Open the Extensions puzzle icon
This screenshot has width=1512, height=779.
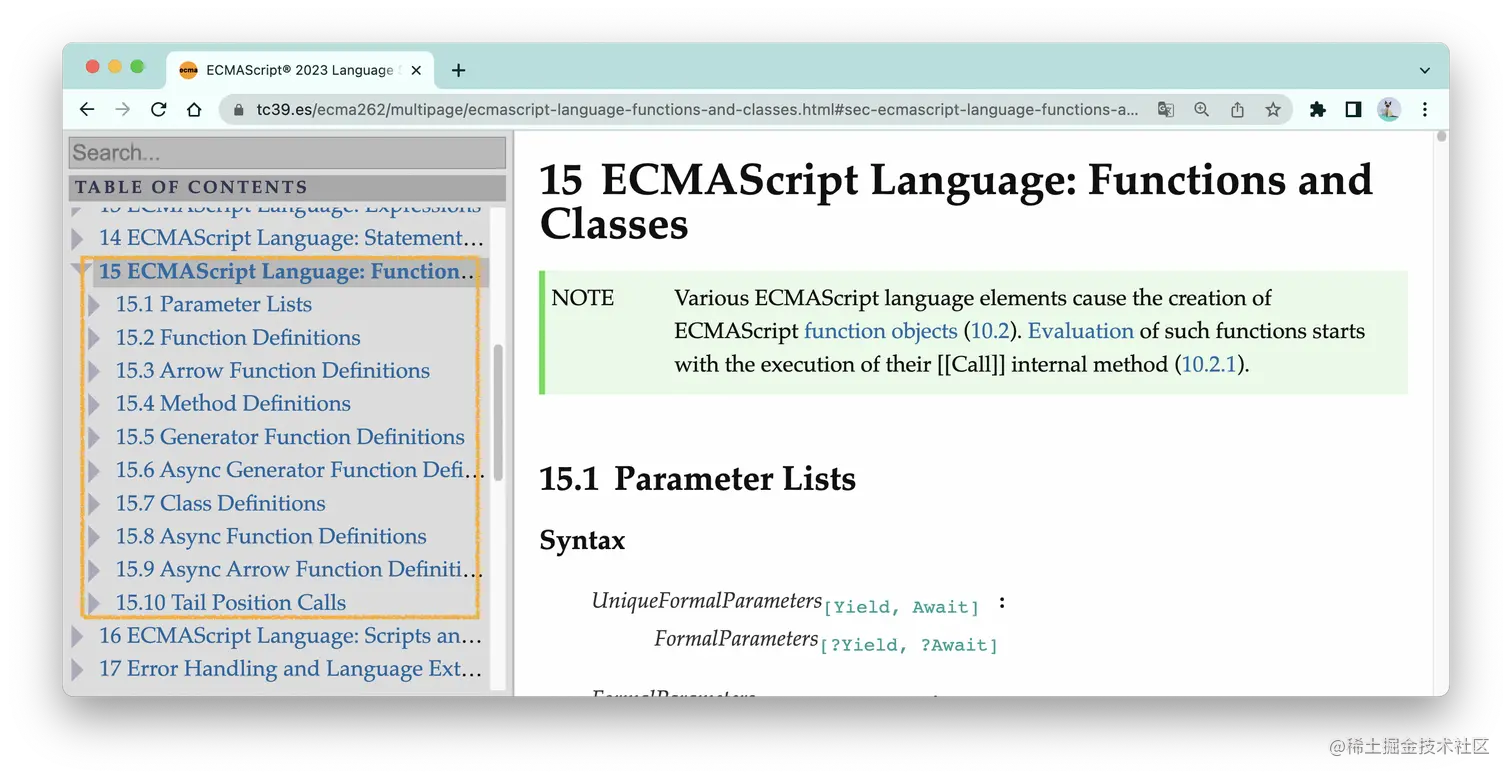pos(1318,110)
